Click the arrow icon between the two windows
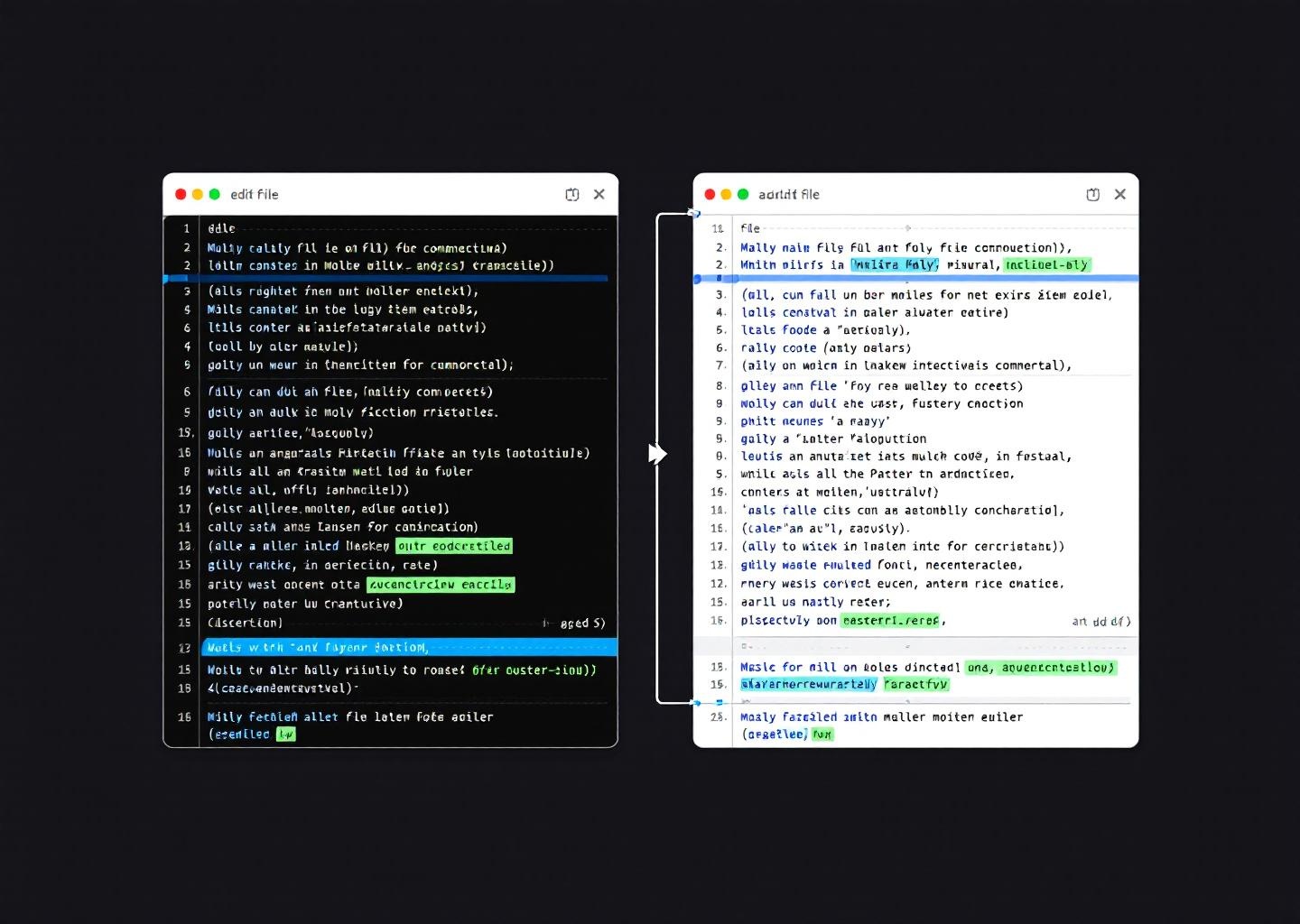This screenshot has height=924, width=1300. click(x=658, y=454)
